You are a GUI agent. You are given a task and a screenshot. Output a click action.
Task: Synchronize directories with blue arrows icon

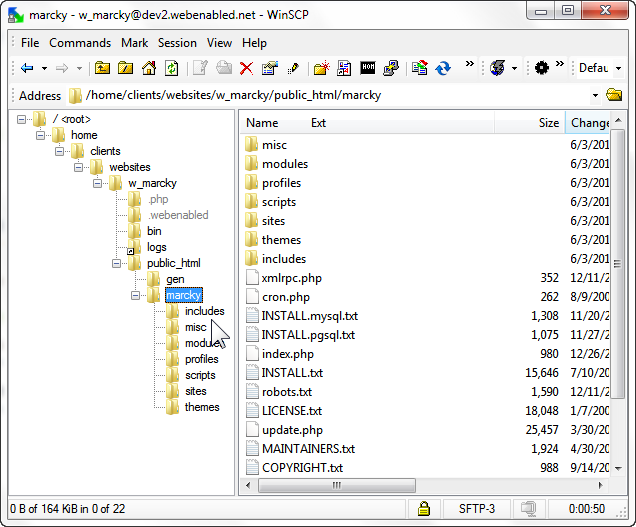443,68
